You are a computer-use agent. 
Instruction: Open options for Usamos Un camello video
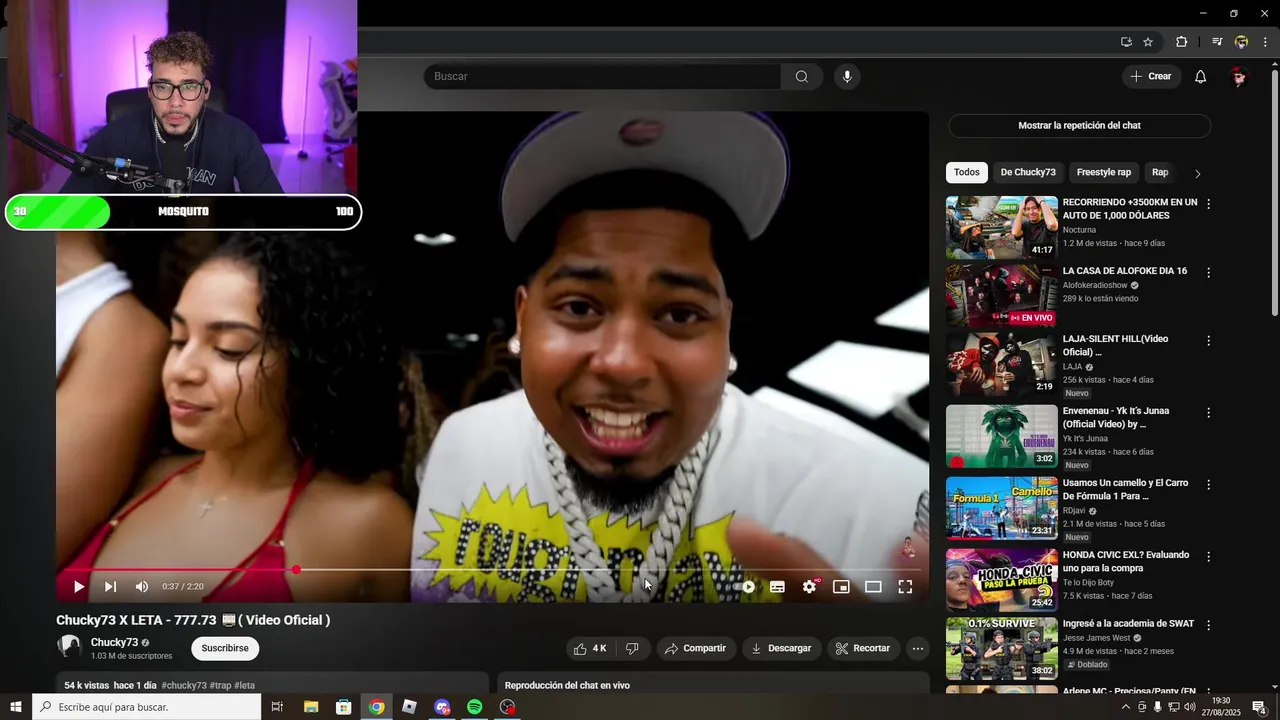pyautogui.click(x=1208, y=485)
